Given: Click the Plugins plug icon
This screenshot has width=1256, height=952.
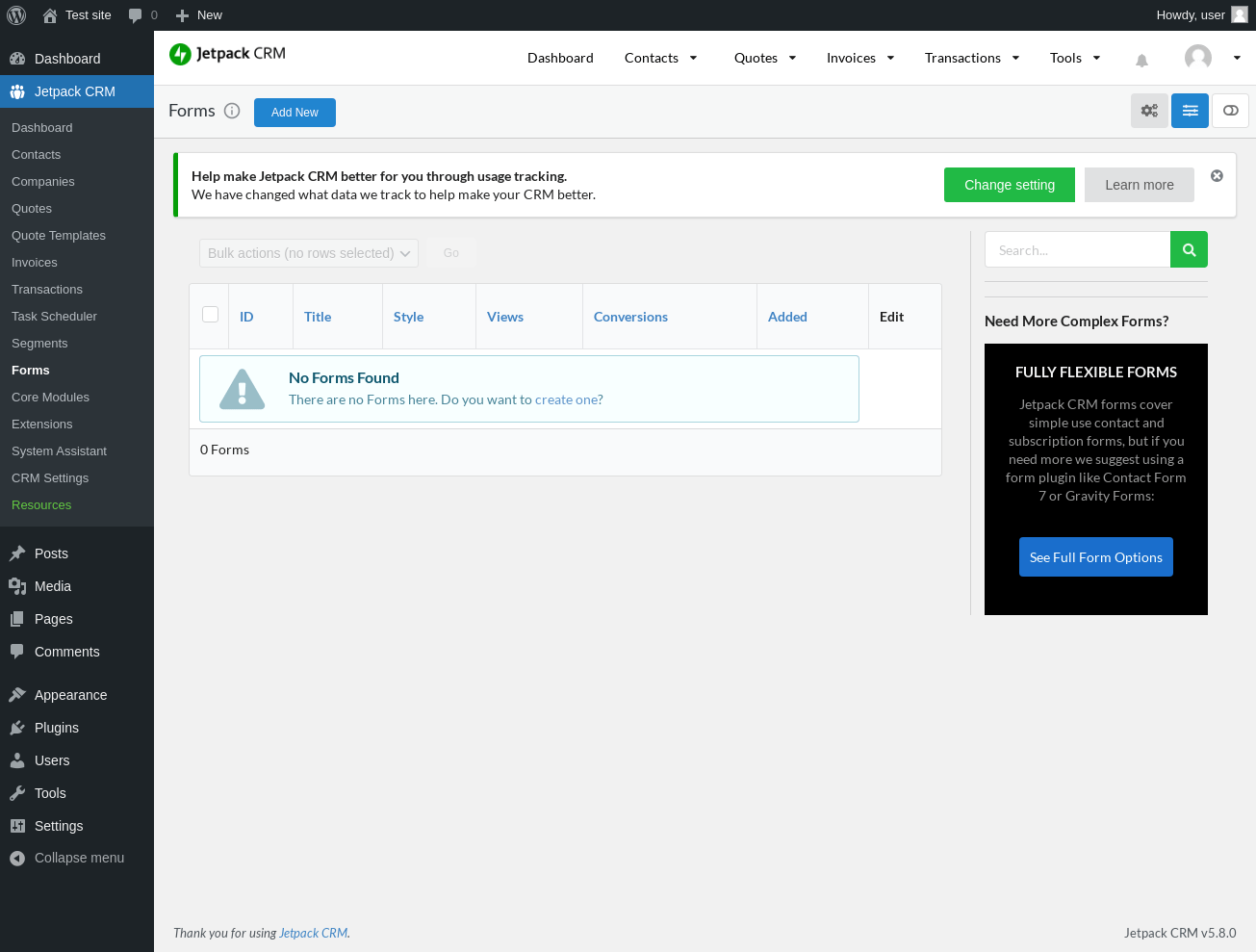Looking at the screenshot, I should 17,728.
